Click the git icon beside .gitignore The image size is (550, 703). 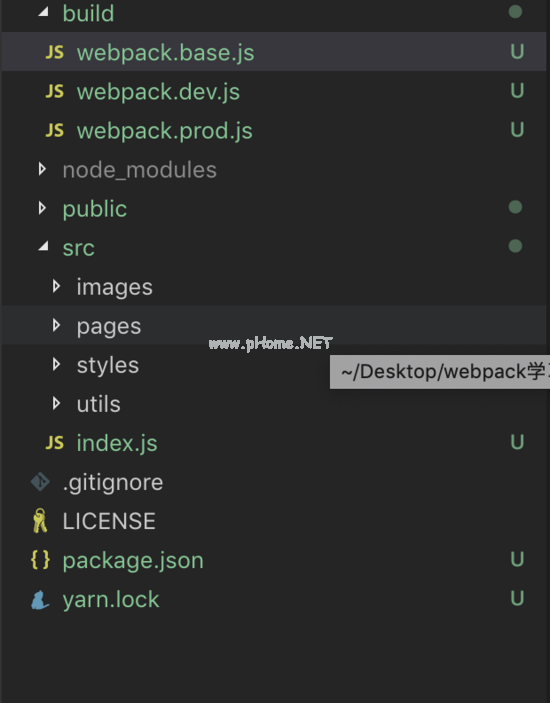tap(40, 482)
